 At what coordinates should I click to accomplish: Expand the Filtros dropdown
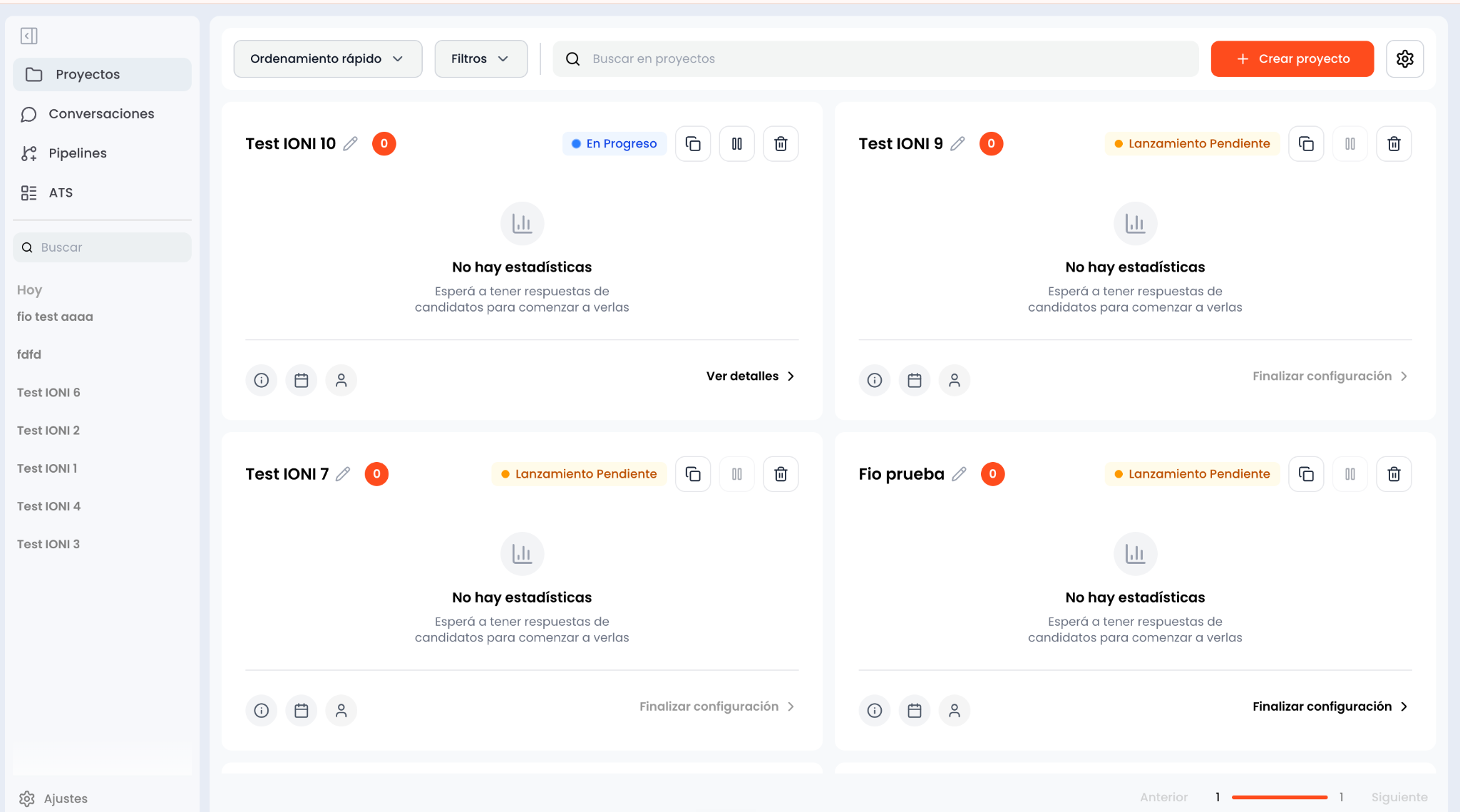[x=481, y=58]
